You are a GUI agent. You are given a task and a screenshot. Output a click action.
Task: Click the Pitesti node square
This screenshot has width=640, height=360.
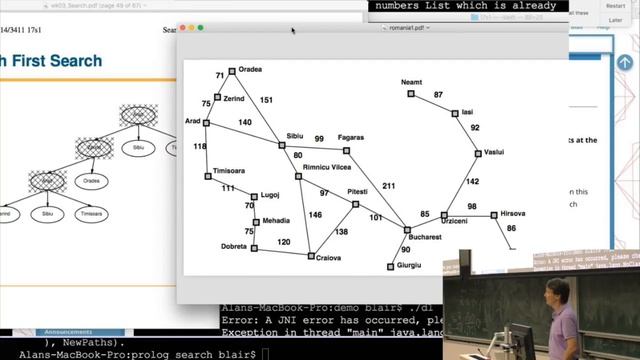click(356, 204)
